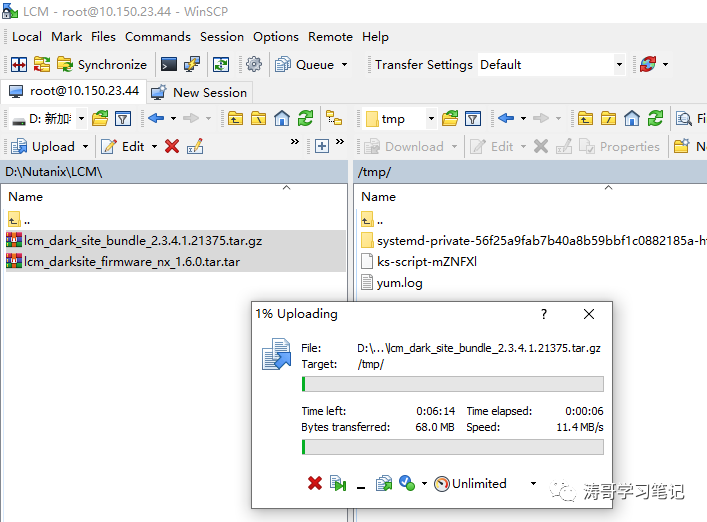707x522 pixels.
Task: Go to remote parent directory icon
Action: [x=585, y=119]
